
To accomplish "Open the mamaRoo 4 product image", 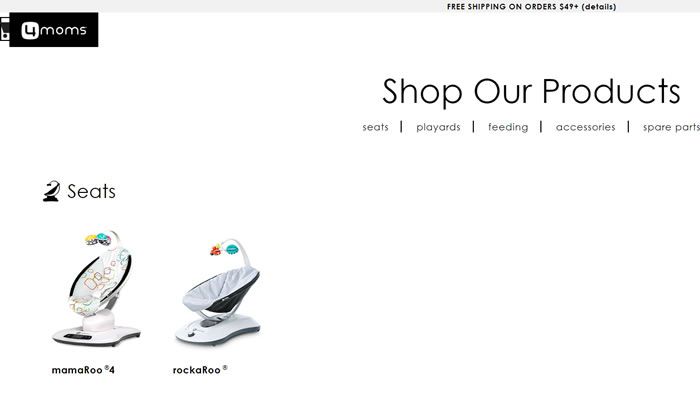I will (96, 288).
